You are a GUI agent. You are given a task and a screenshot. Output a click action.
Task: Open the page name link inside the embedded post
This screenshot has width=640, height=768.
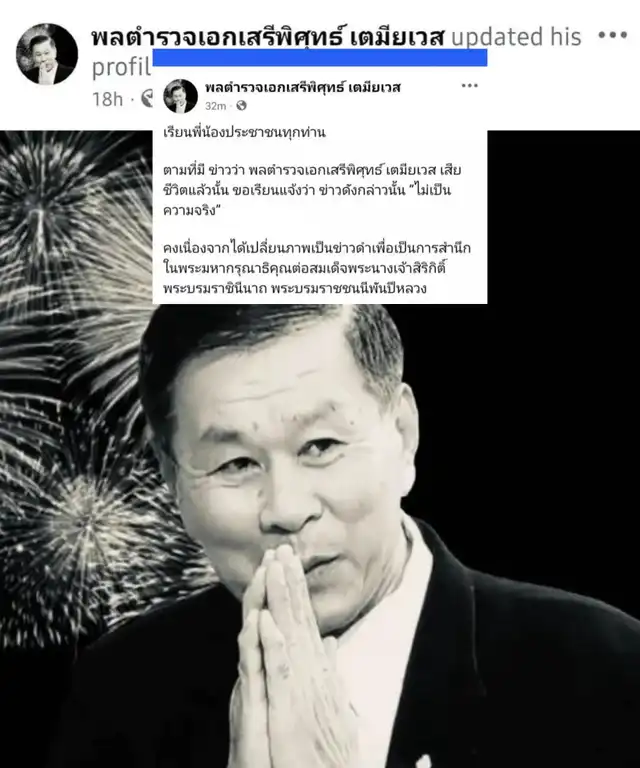point(303,88)
